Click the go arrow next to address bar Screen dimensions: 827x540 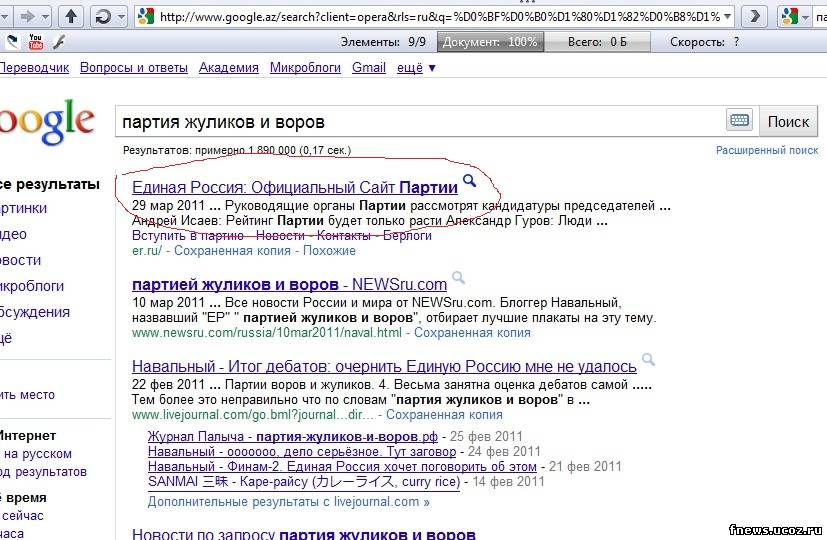coord(754,17)
